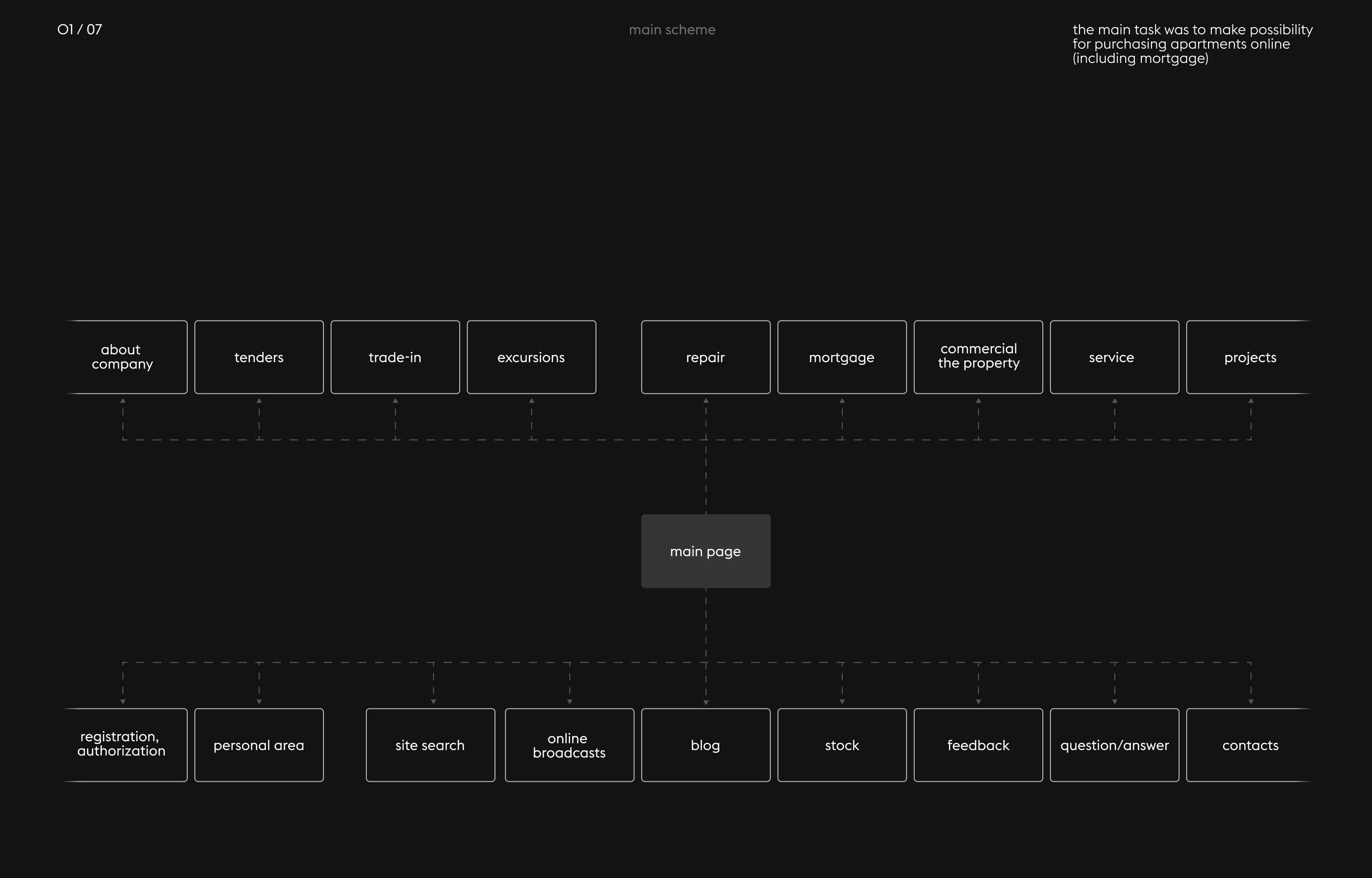Select 'registration, authorization' box
The image size is (1372, 878).
point(123,745)
